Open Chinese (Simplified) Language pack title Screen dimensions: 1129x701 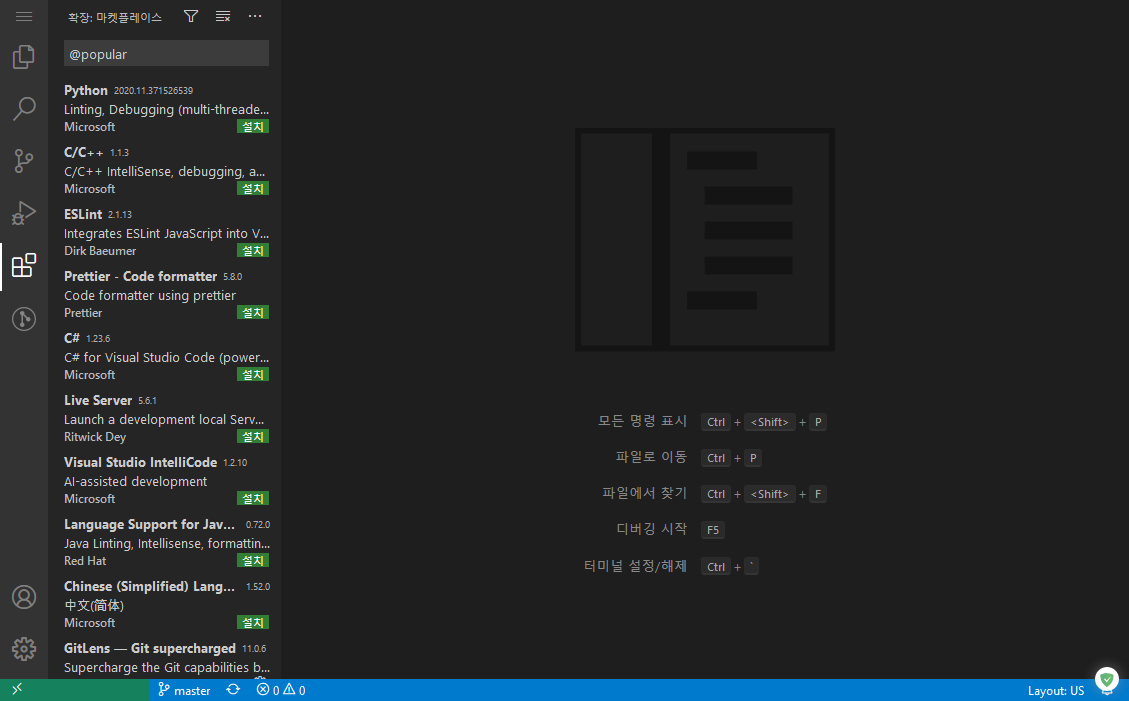149,586
